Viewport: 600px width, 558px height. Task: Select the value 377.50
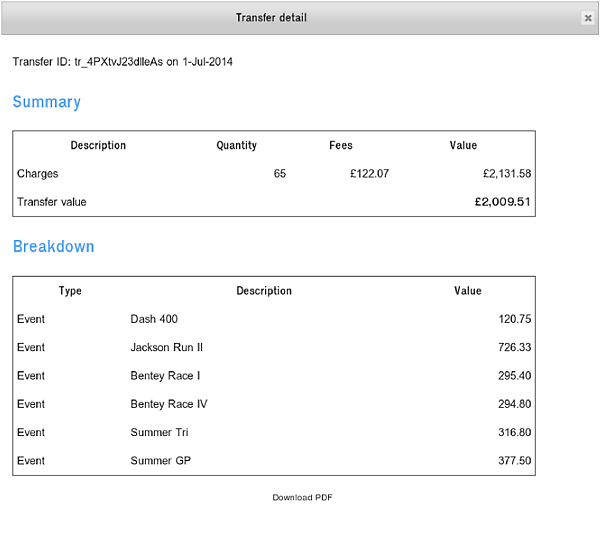[515, 460]
